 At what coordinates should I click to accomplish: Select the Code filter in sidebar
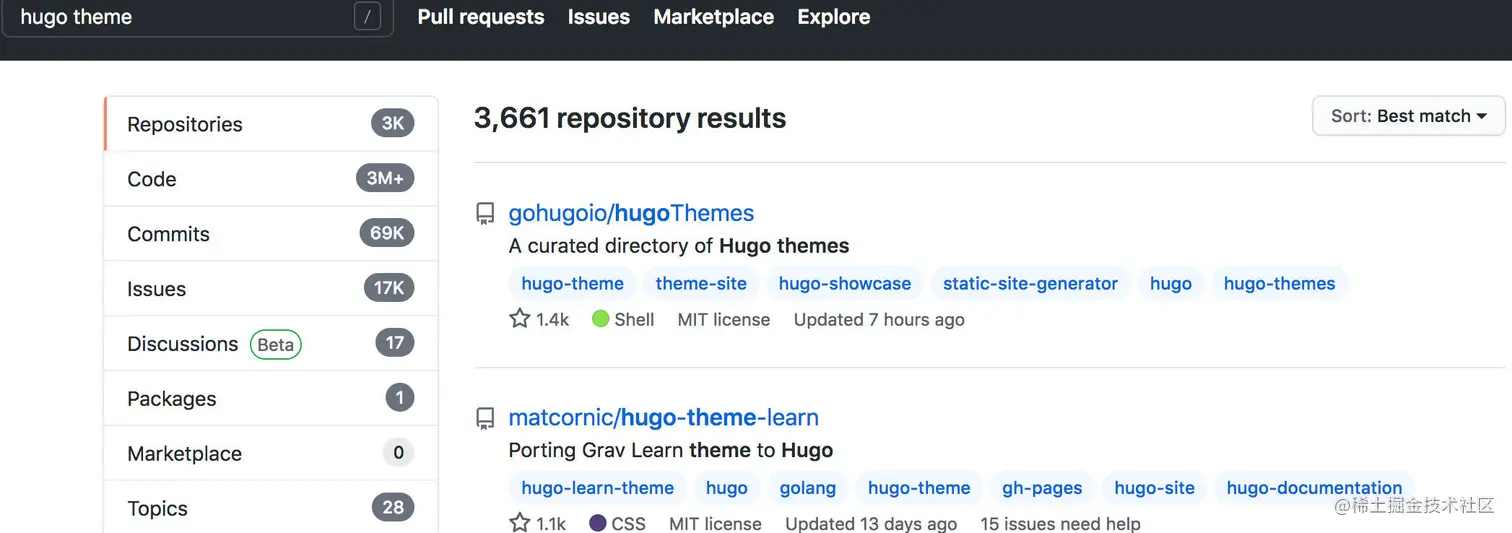pos(271,179)
